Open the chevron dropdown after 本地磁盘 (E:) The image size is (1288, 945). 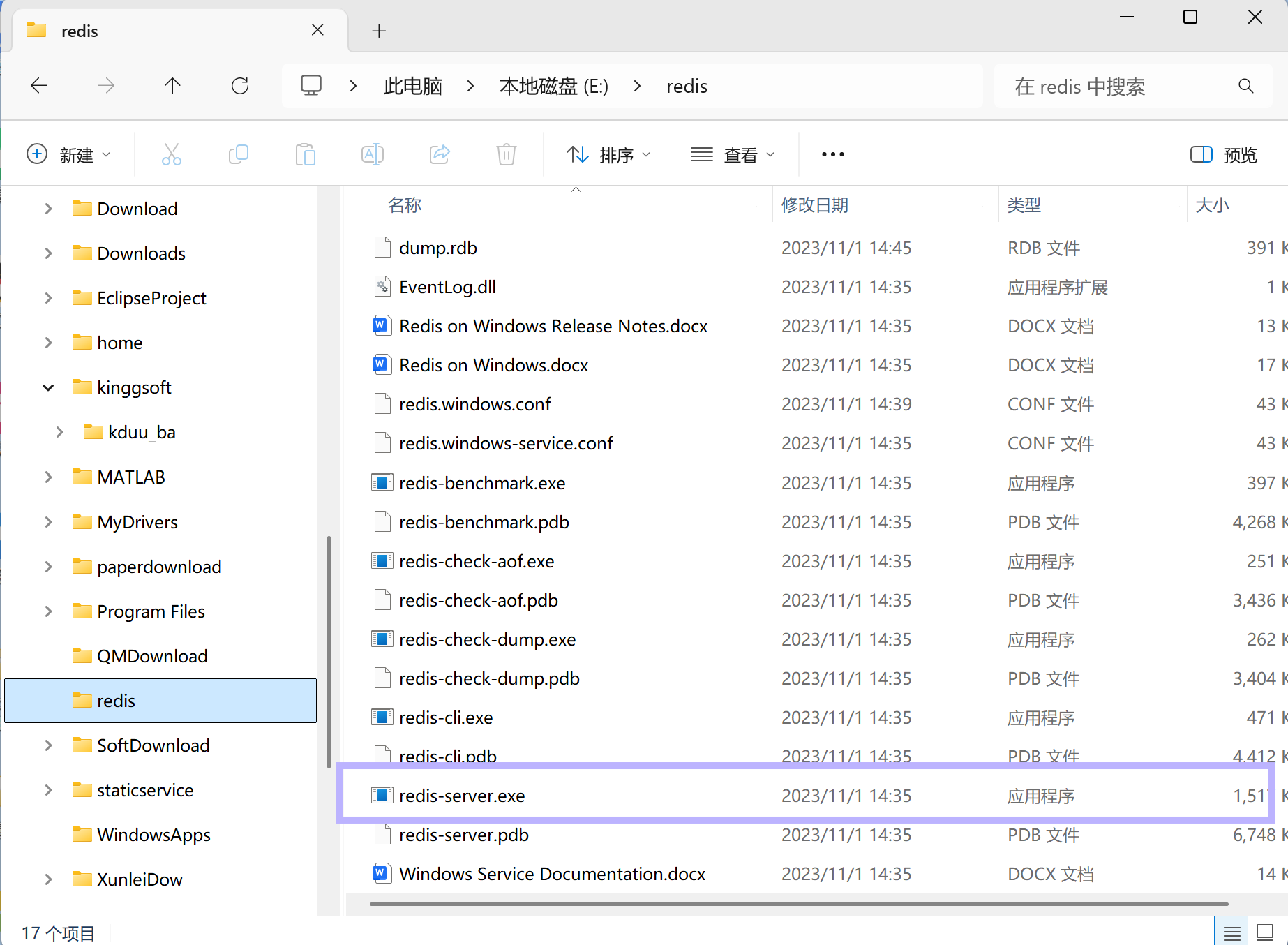pyautogui.click(x=637, y=86)
